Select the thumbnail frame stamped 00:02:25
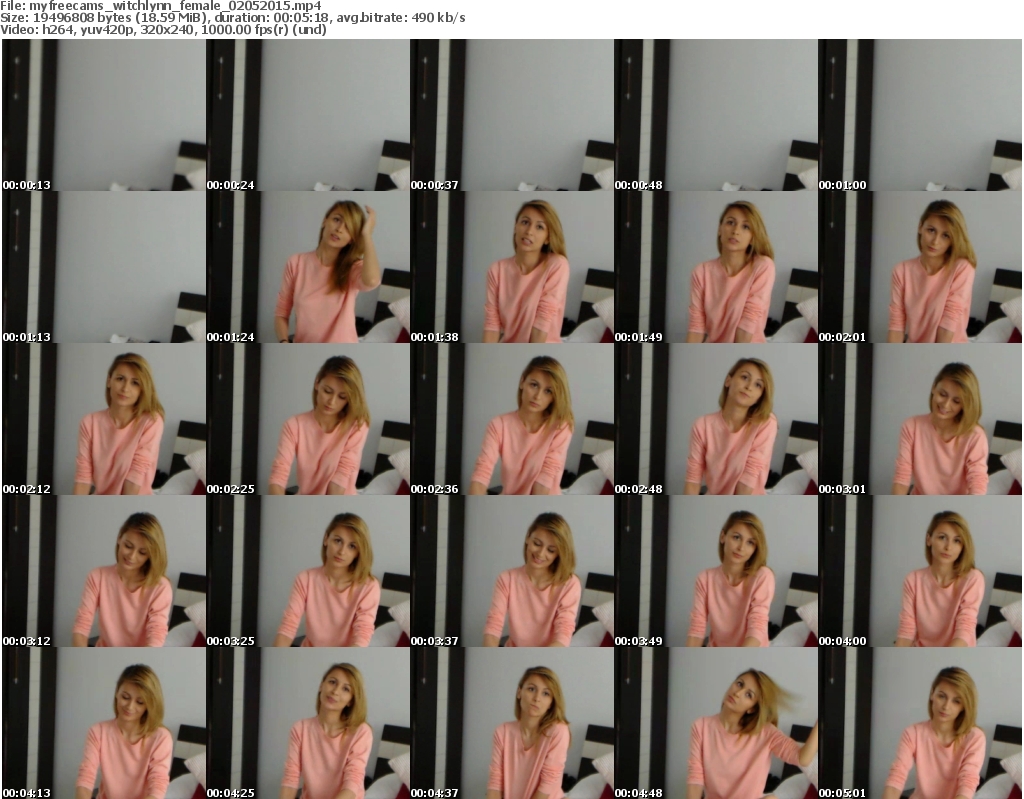 (308, 419)
